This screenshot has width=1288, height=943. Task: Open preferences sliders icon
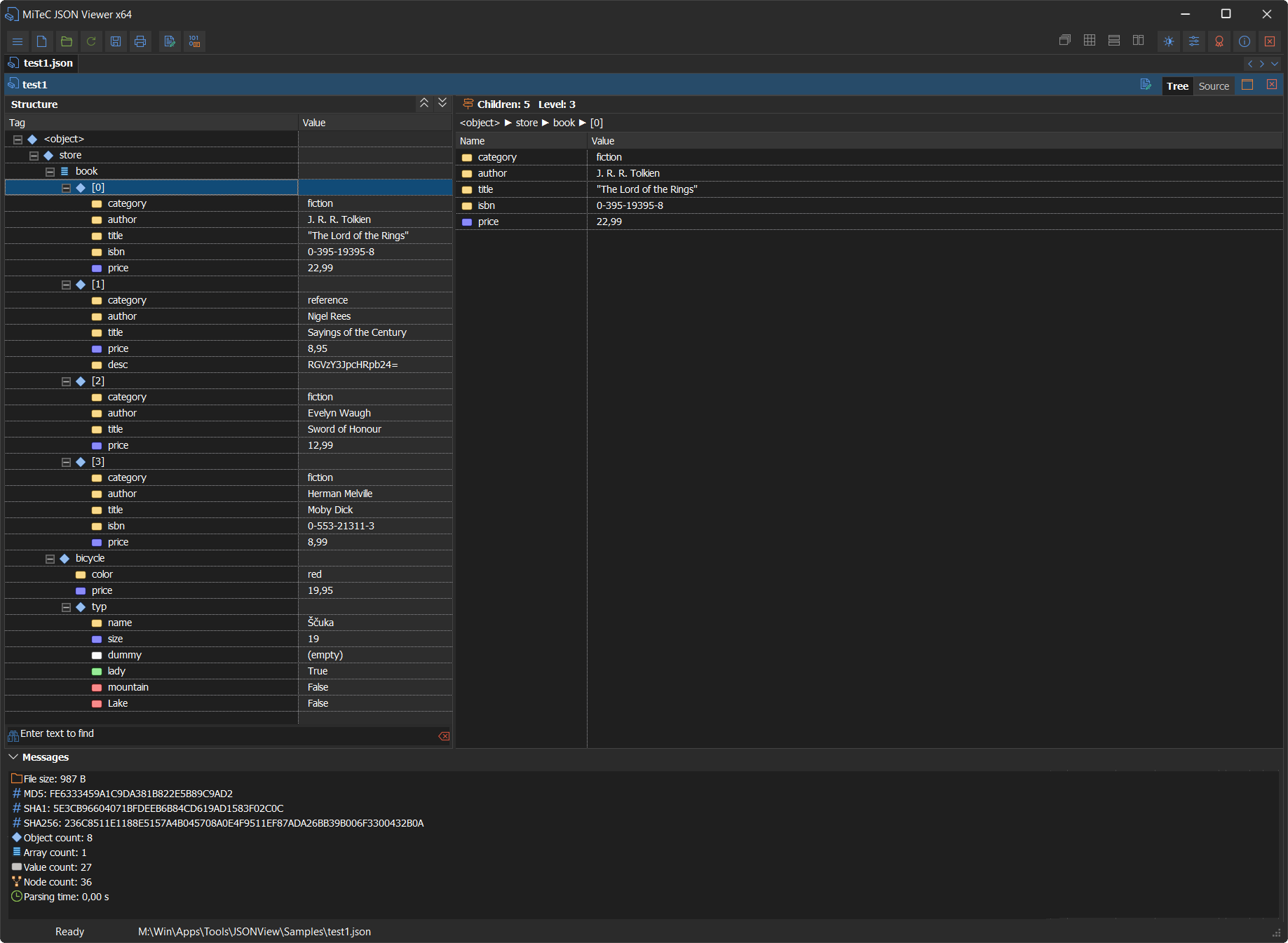coord(1194,41)
